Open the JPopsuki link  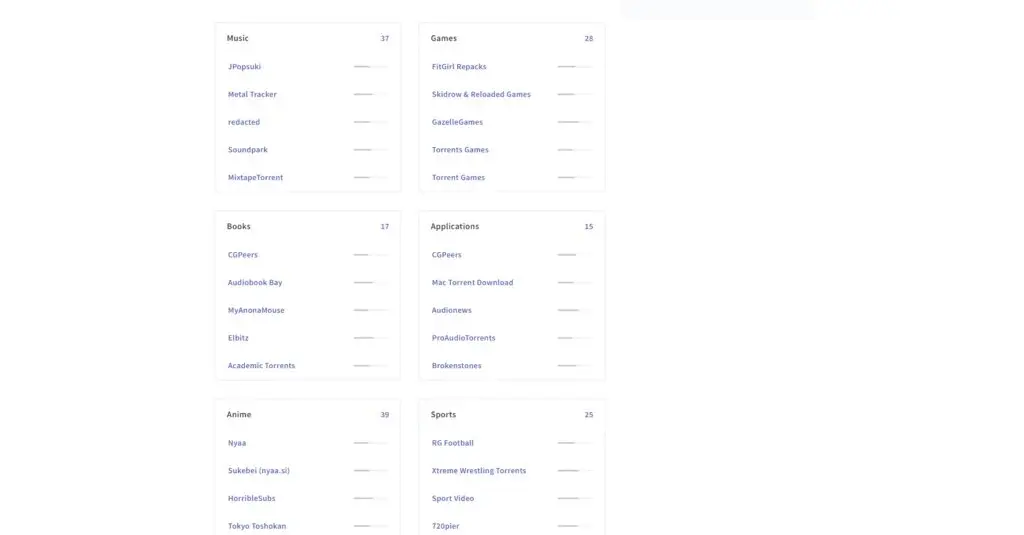click(x=244, y=67)
